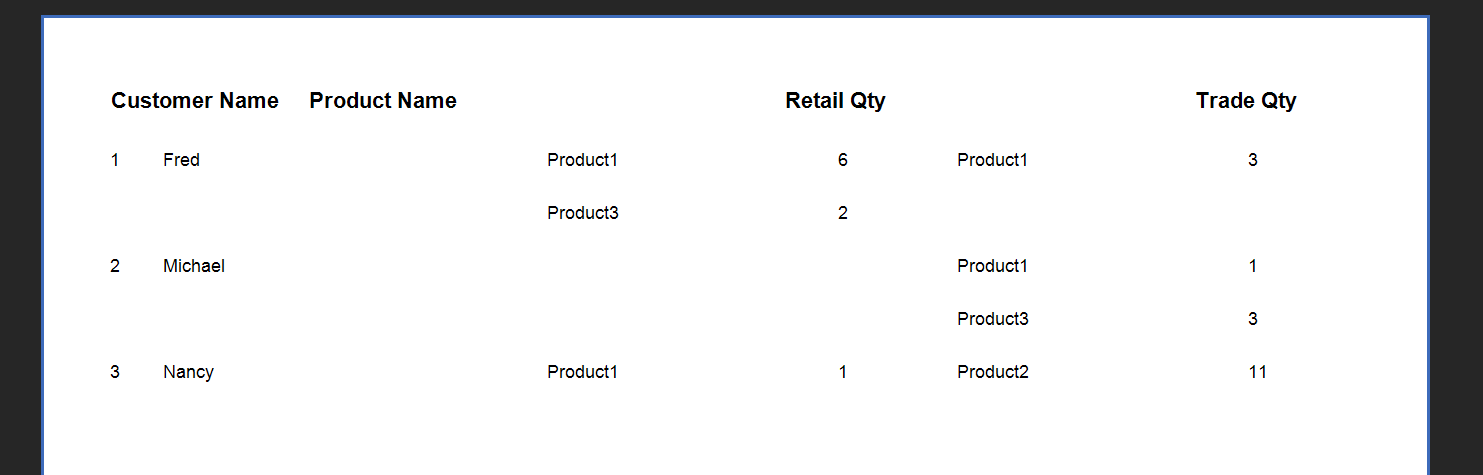The height and width of the screenshot is (475, 1483).
Task: Select the Trade Qty column header
Action: click(x=1246, y=101)
